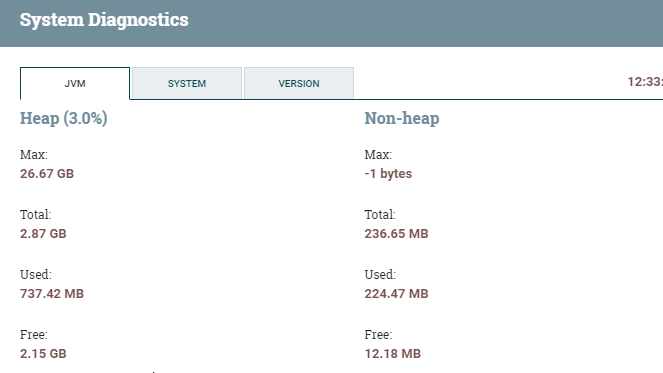Select the heap max value 26.67 GB
The image size is (663, 373).
coord(47,174)
